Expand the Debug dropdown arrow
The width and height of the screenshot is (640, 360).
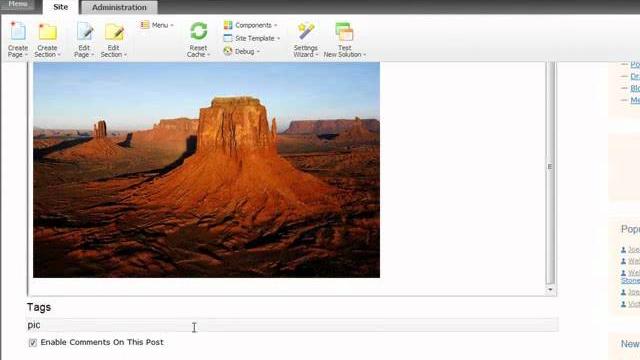[258, 51]
